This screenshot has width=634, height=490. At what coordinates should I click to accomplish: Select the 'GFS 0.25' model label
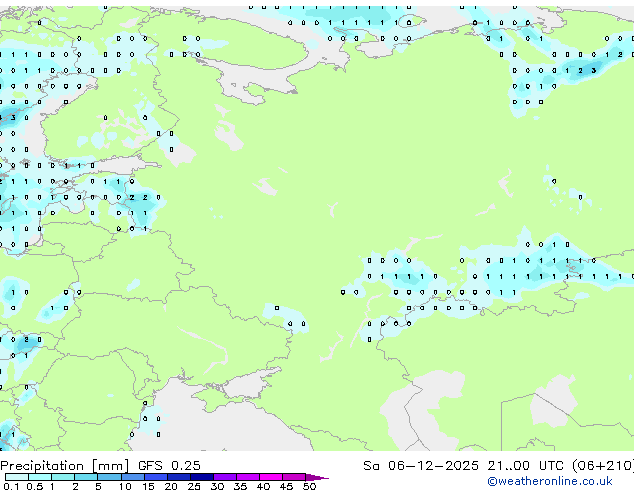pos(169,466)
